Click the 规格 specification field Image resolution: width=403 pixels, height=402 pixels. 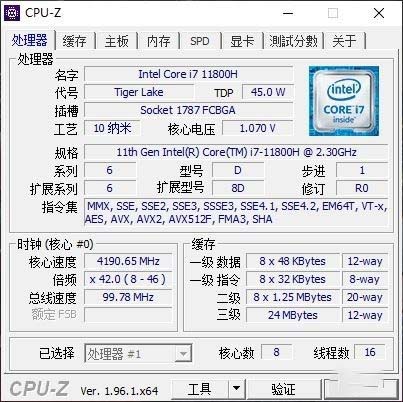236,152
